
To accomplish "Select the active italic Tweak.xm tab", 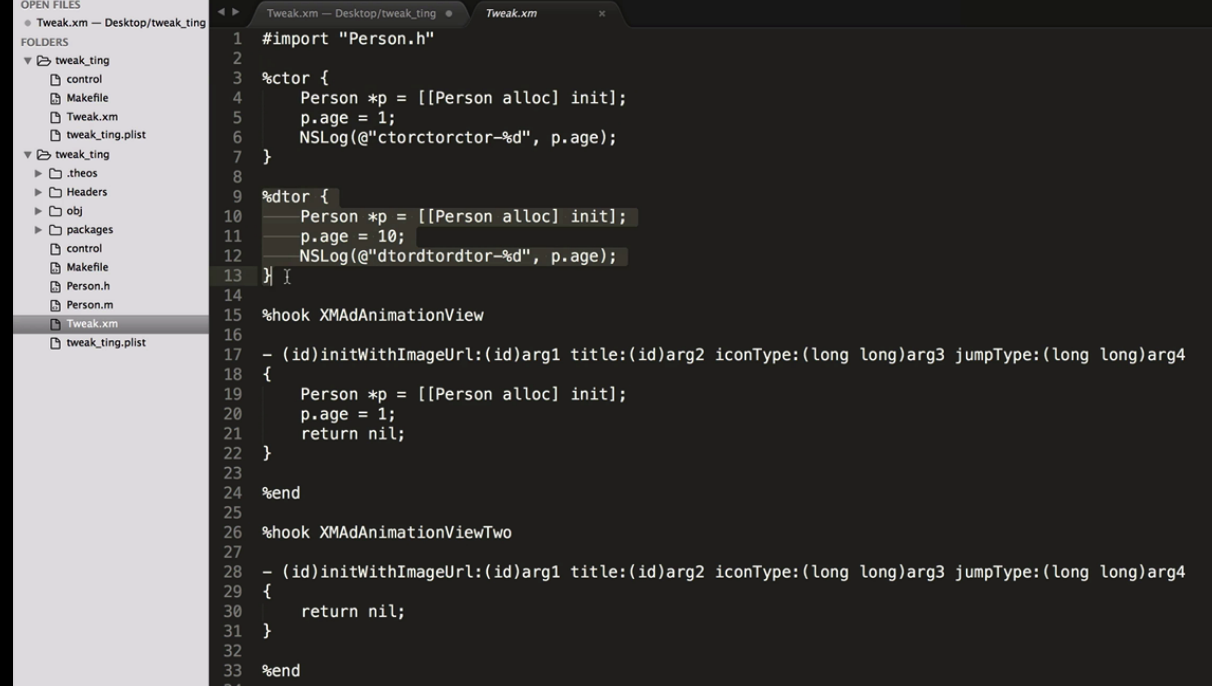I will click(x=511, y=14).
